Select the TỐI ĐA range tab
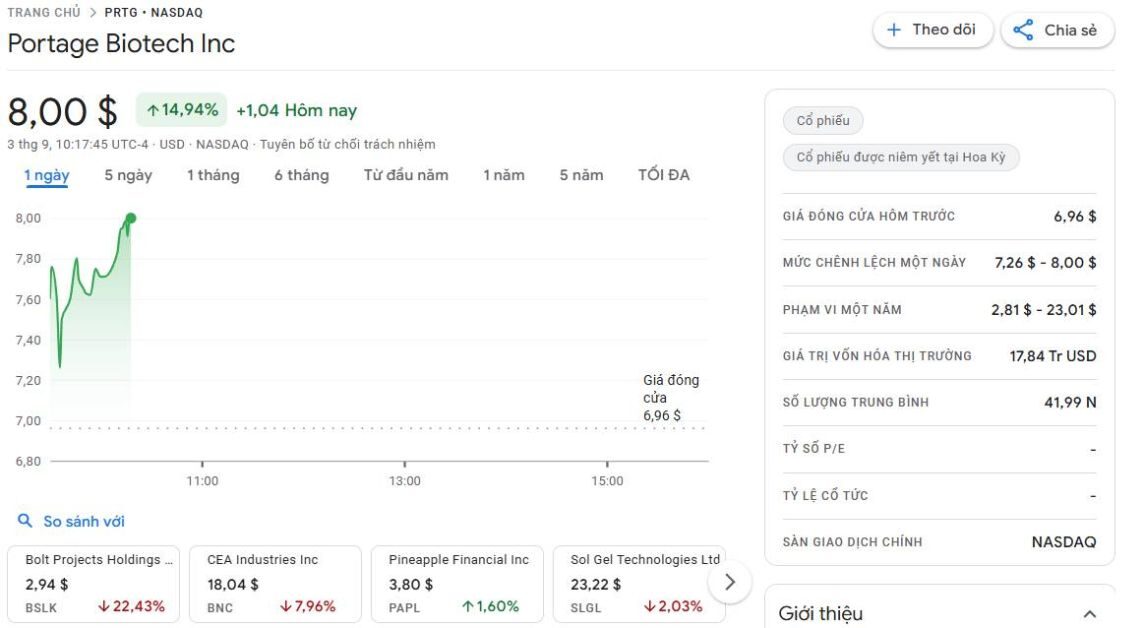 point(664,175)
